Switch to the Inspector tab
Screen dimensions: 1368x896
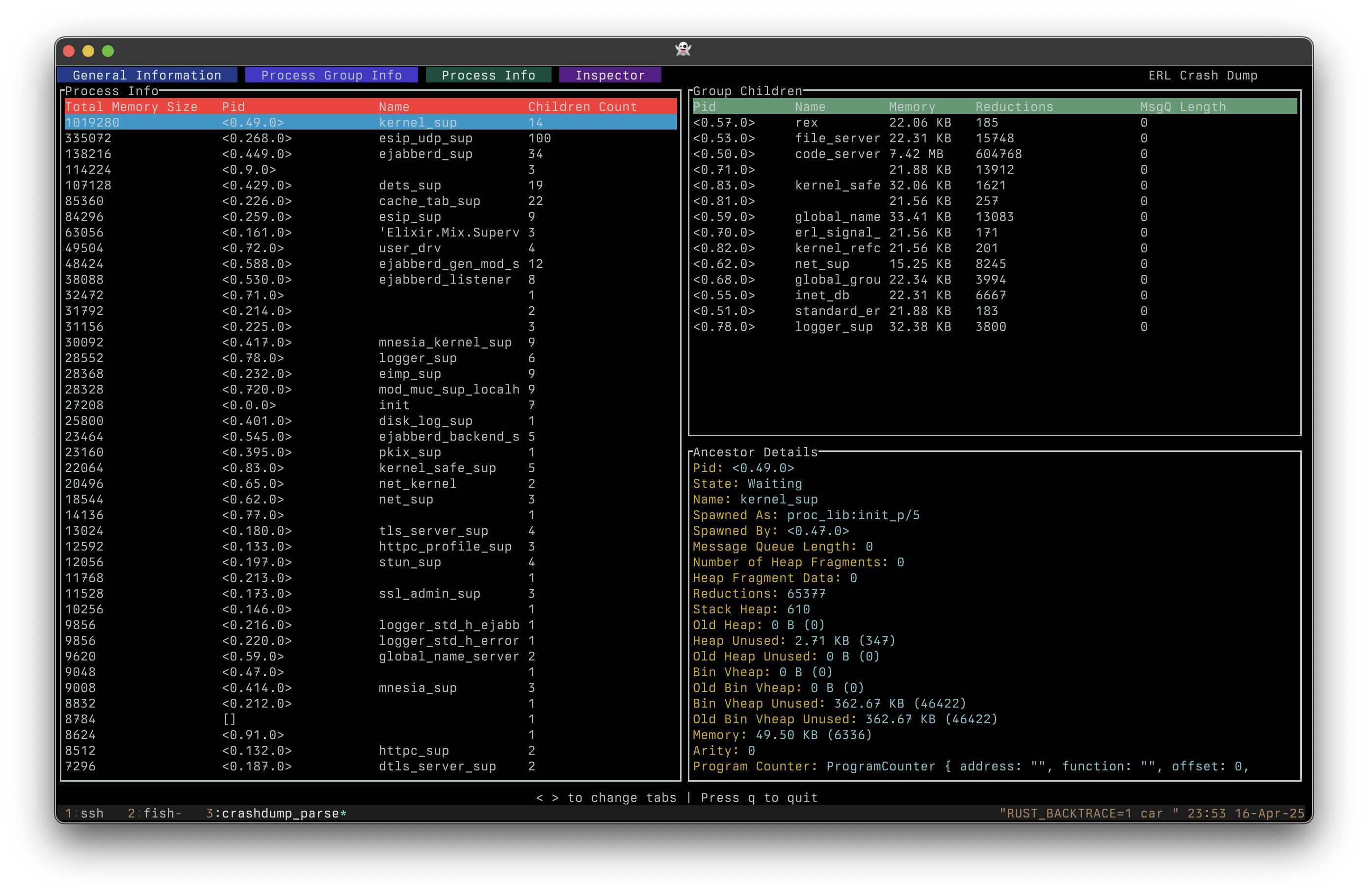point(610,75)
